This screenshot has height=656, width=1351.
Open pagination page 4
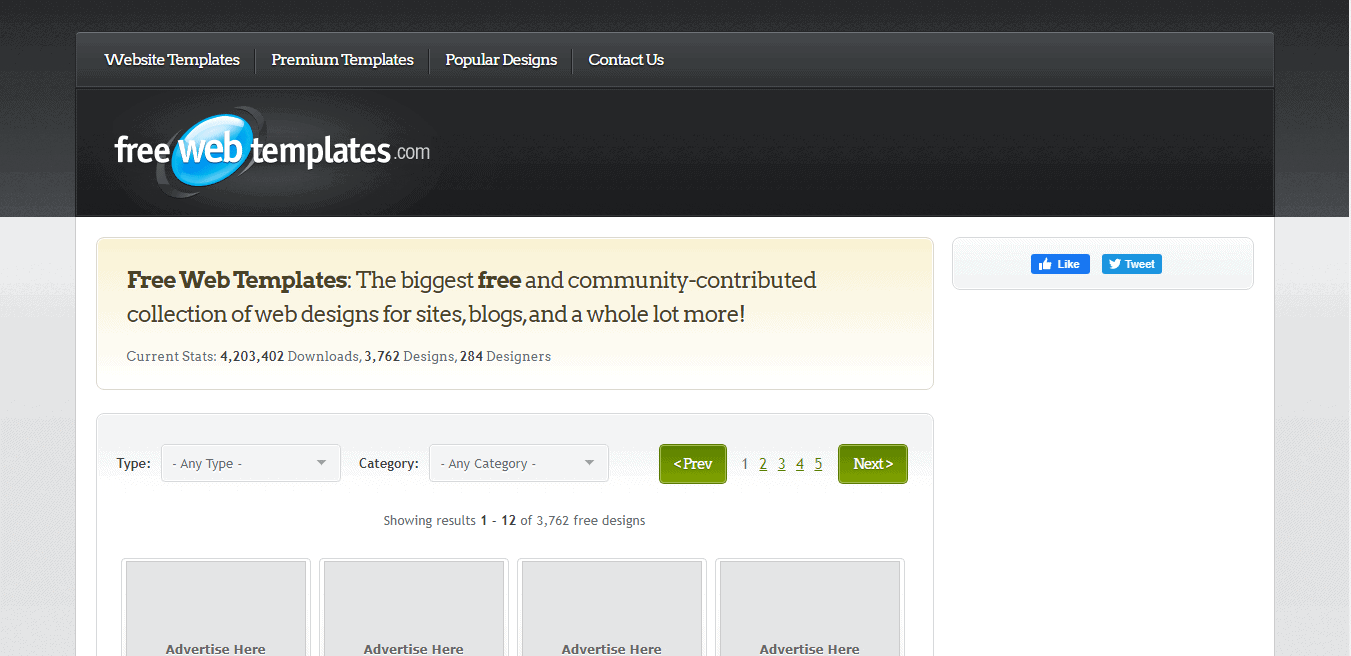pos(799,463)
